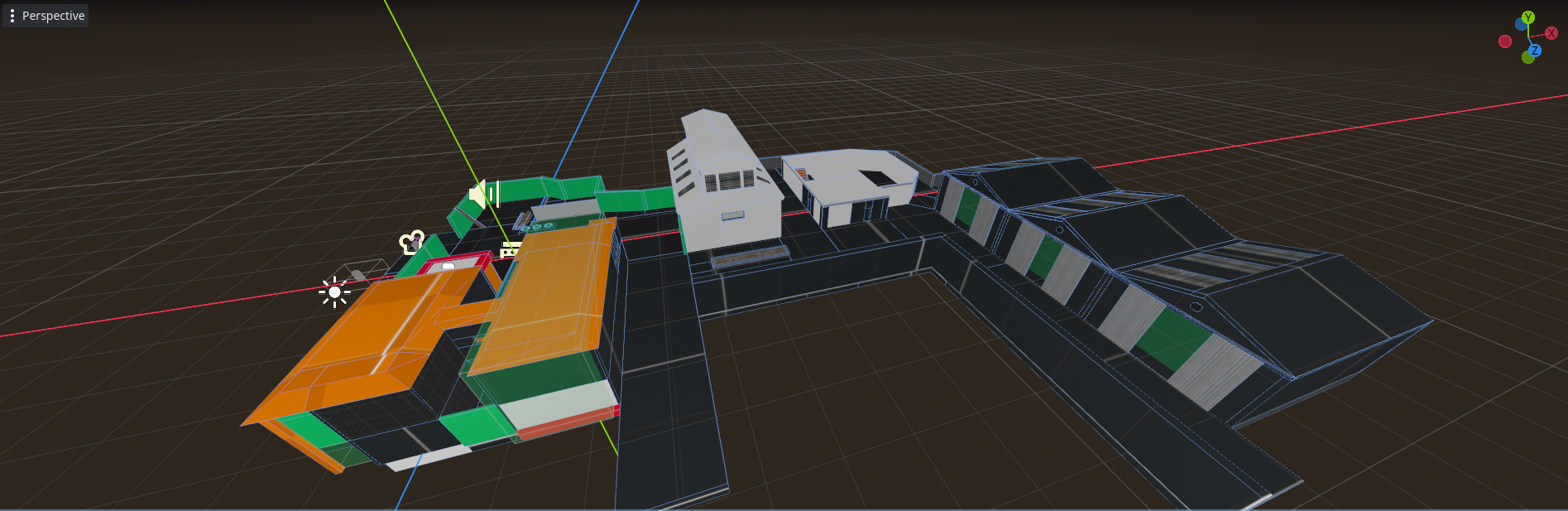1568x511 pixels.
Task: Click the unlabeled dark blue gizmo circle
Action: coord(1521,25)
